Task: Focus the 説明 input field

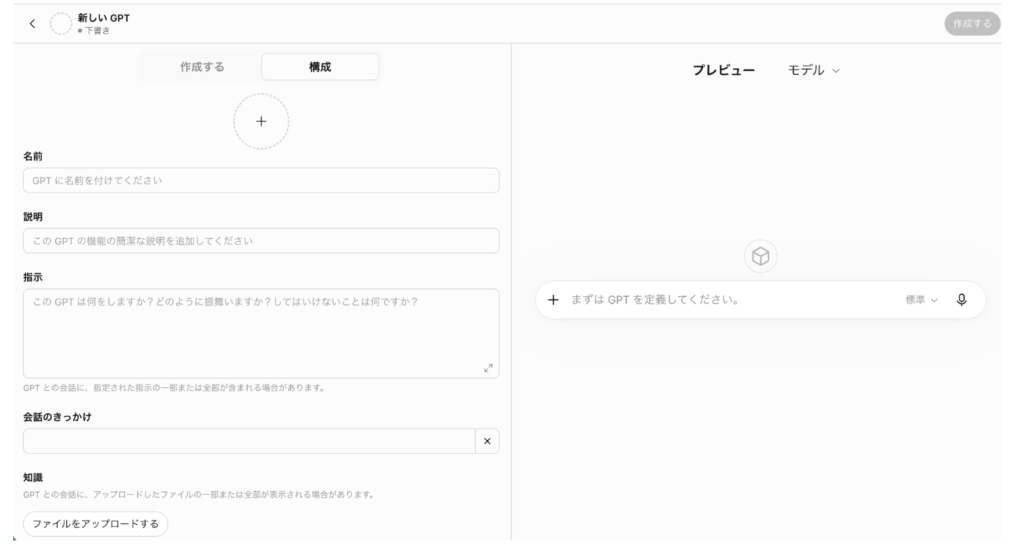Action: 261,241
